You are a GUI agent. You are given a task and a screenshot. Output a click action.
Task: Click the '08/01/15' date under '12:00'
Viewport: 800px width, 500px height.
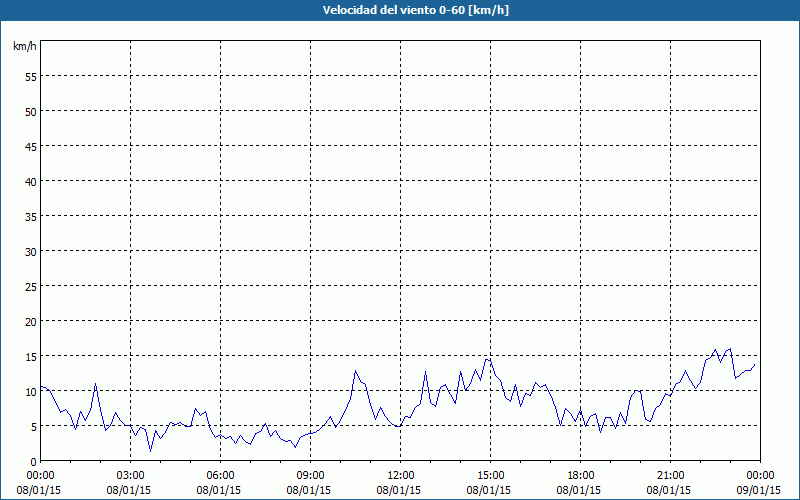398,490
